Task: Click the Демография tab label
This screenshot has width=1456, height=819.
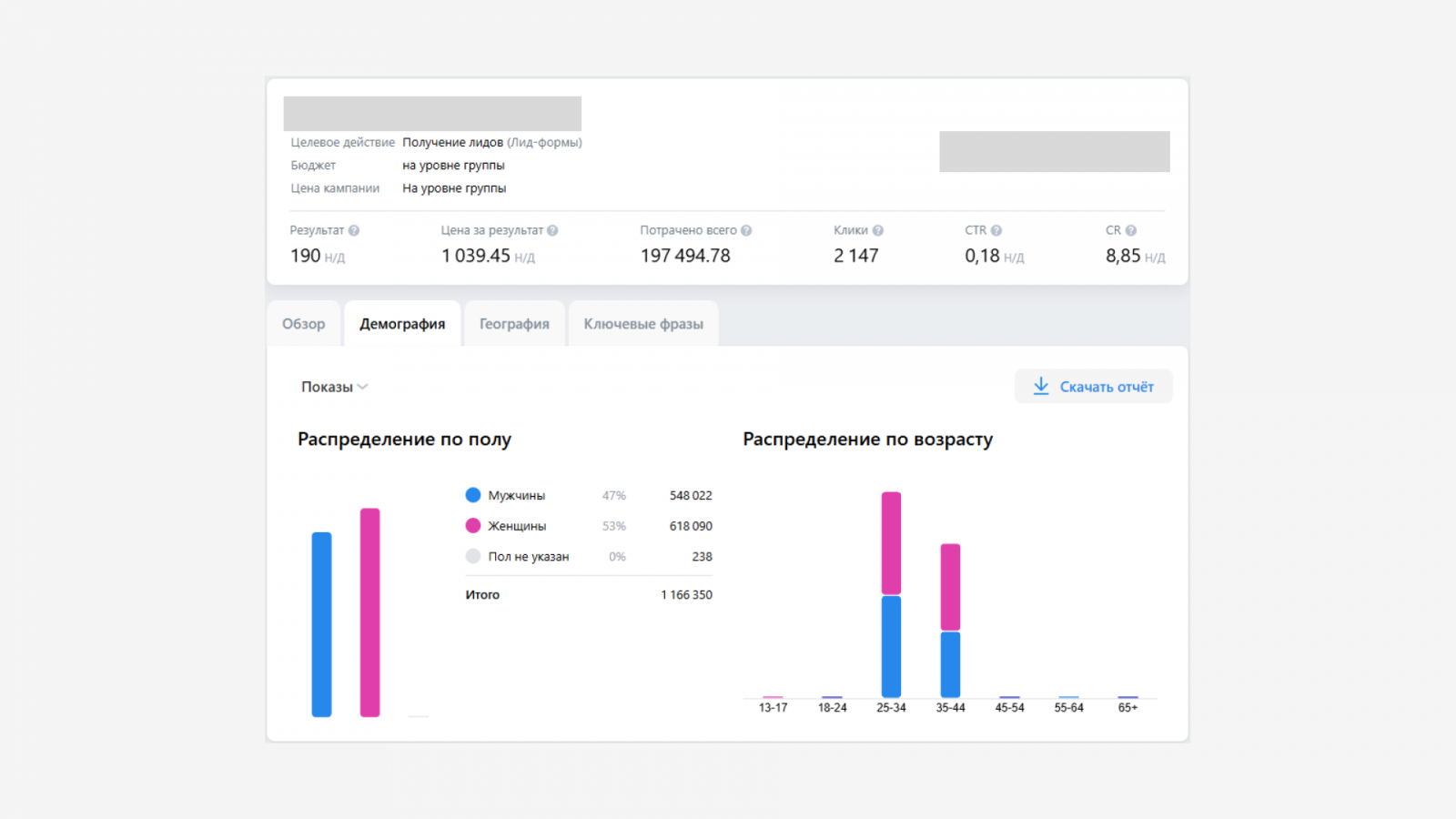Action: click(x=402, y=324)
